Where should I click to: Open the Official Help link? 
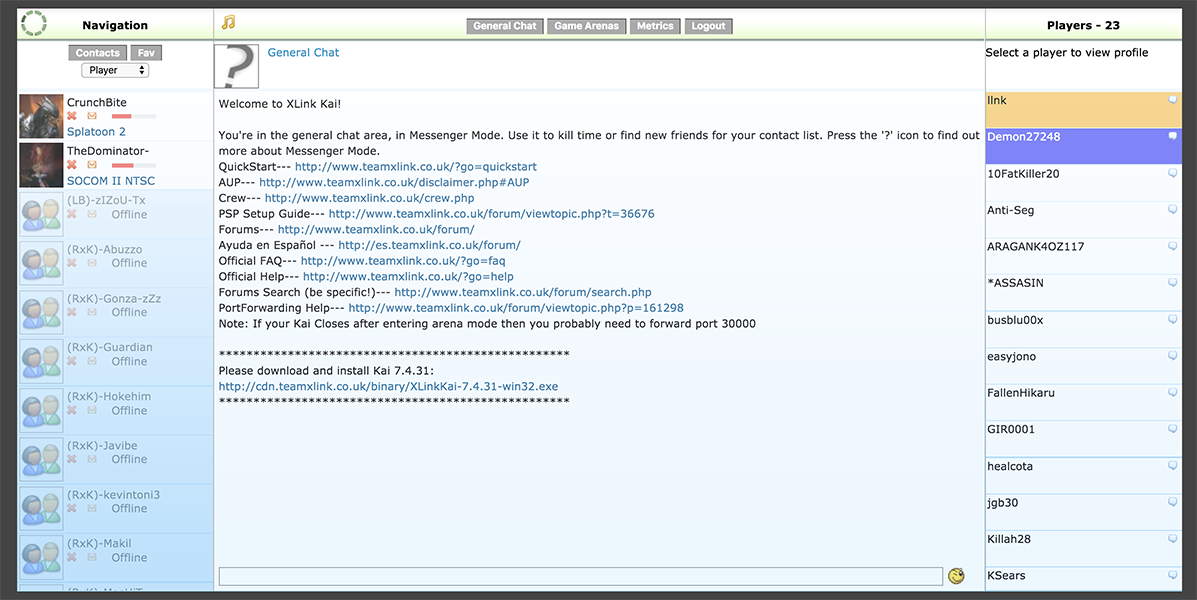tap(408, 276)
